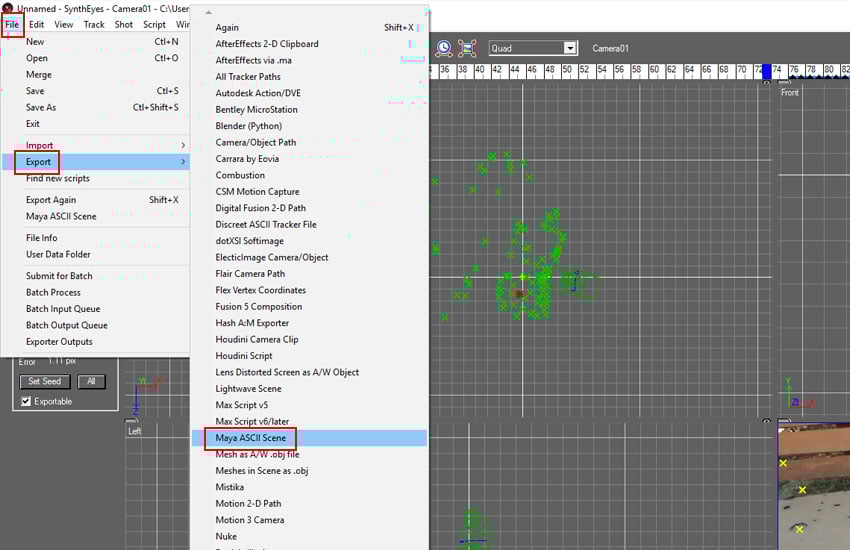Select Nuke exporter

[310, 536]
